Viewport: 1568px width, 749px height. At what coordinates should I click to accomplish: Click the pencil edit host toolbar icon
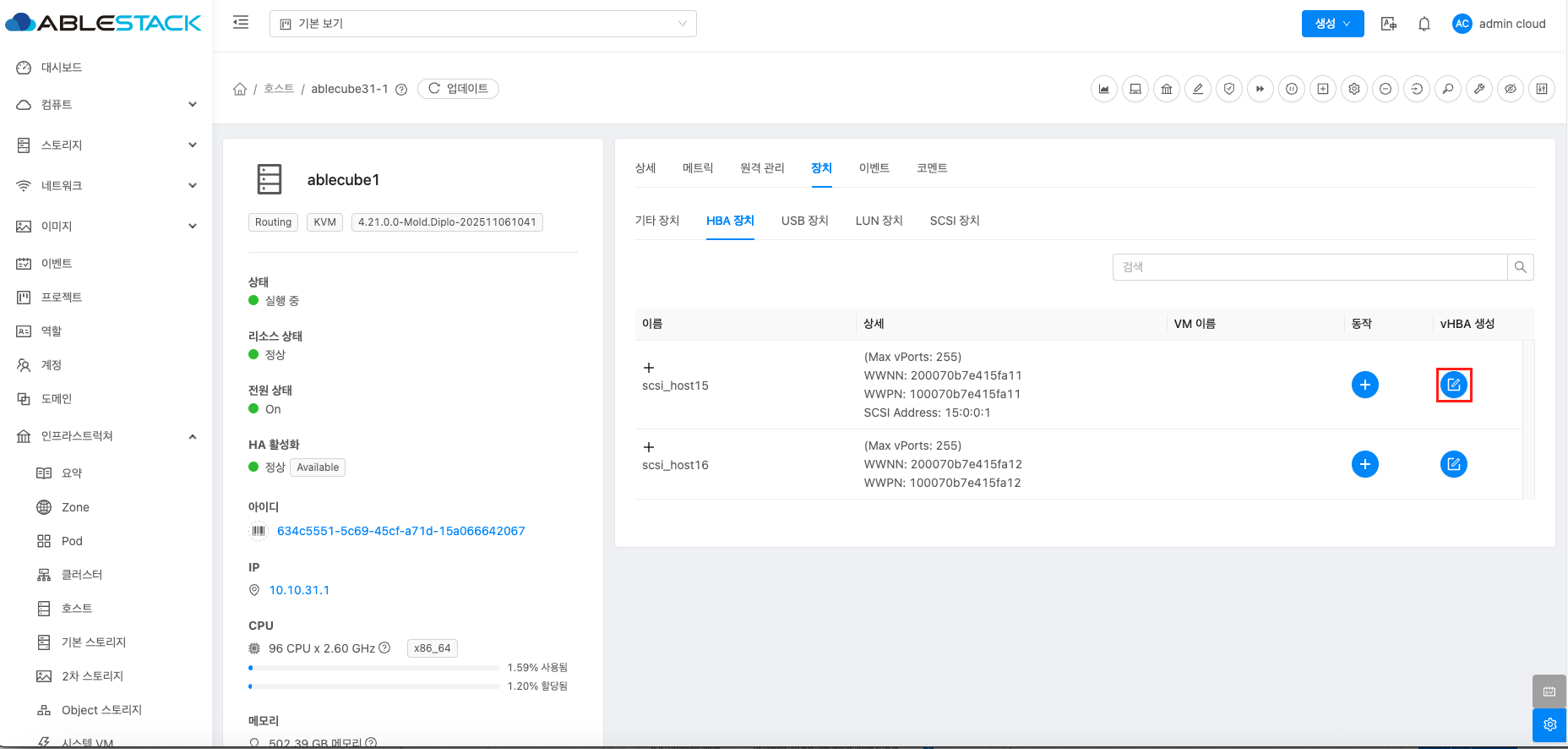click(x=1198, y=89)
